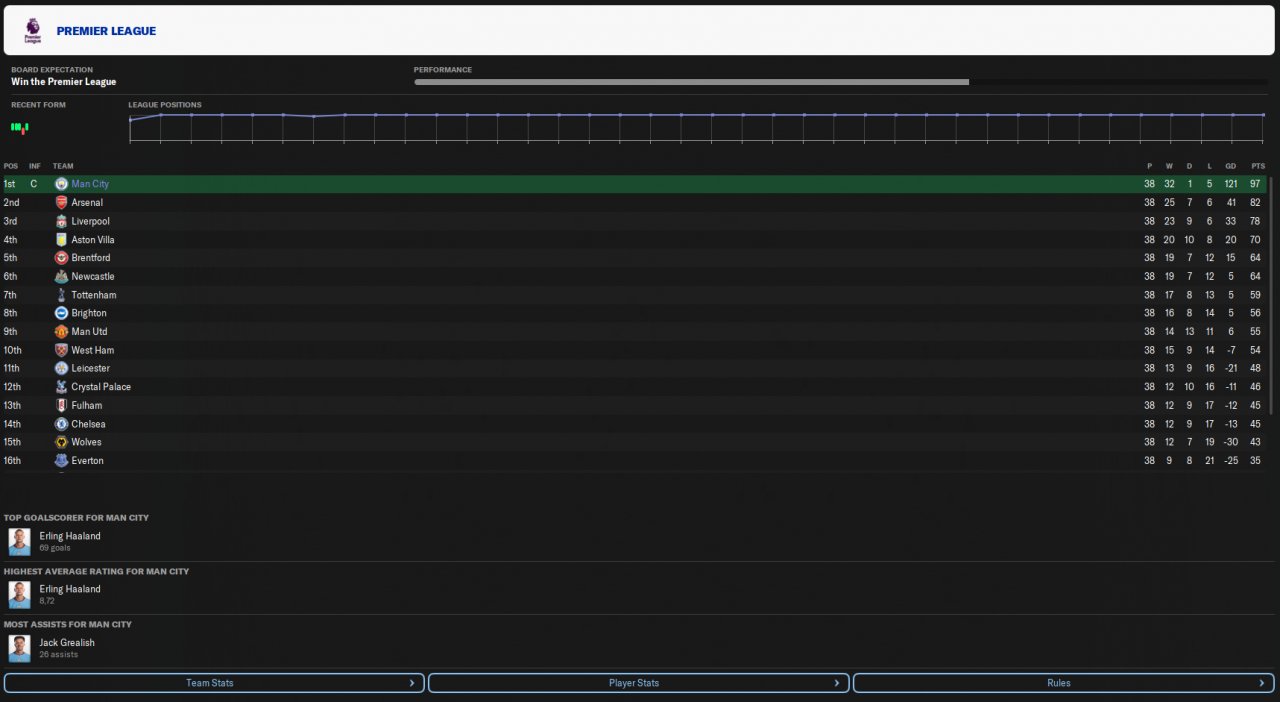Viewport: 1280px width, 702px height.
Task: Click the Brentford club badge
Action: (x=61, y=258)
